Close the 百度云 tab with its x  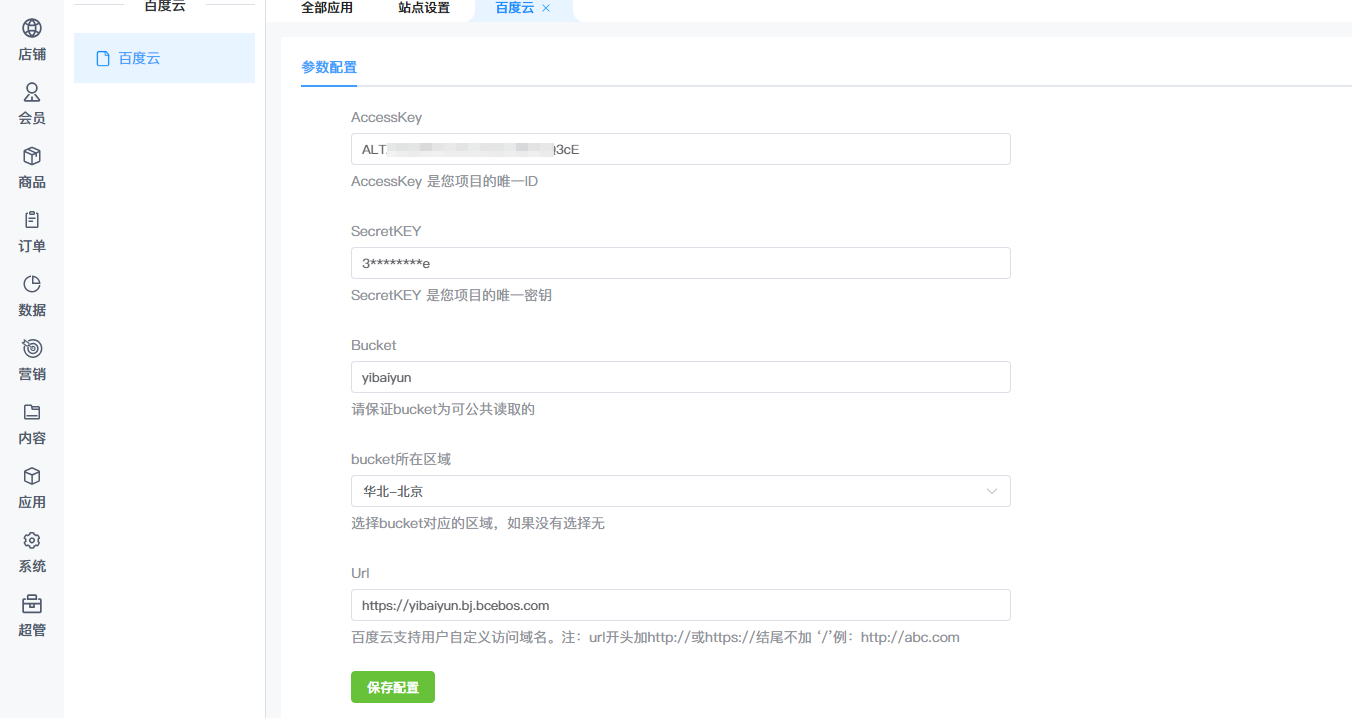pos(546,8)
